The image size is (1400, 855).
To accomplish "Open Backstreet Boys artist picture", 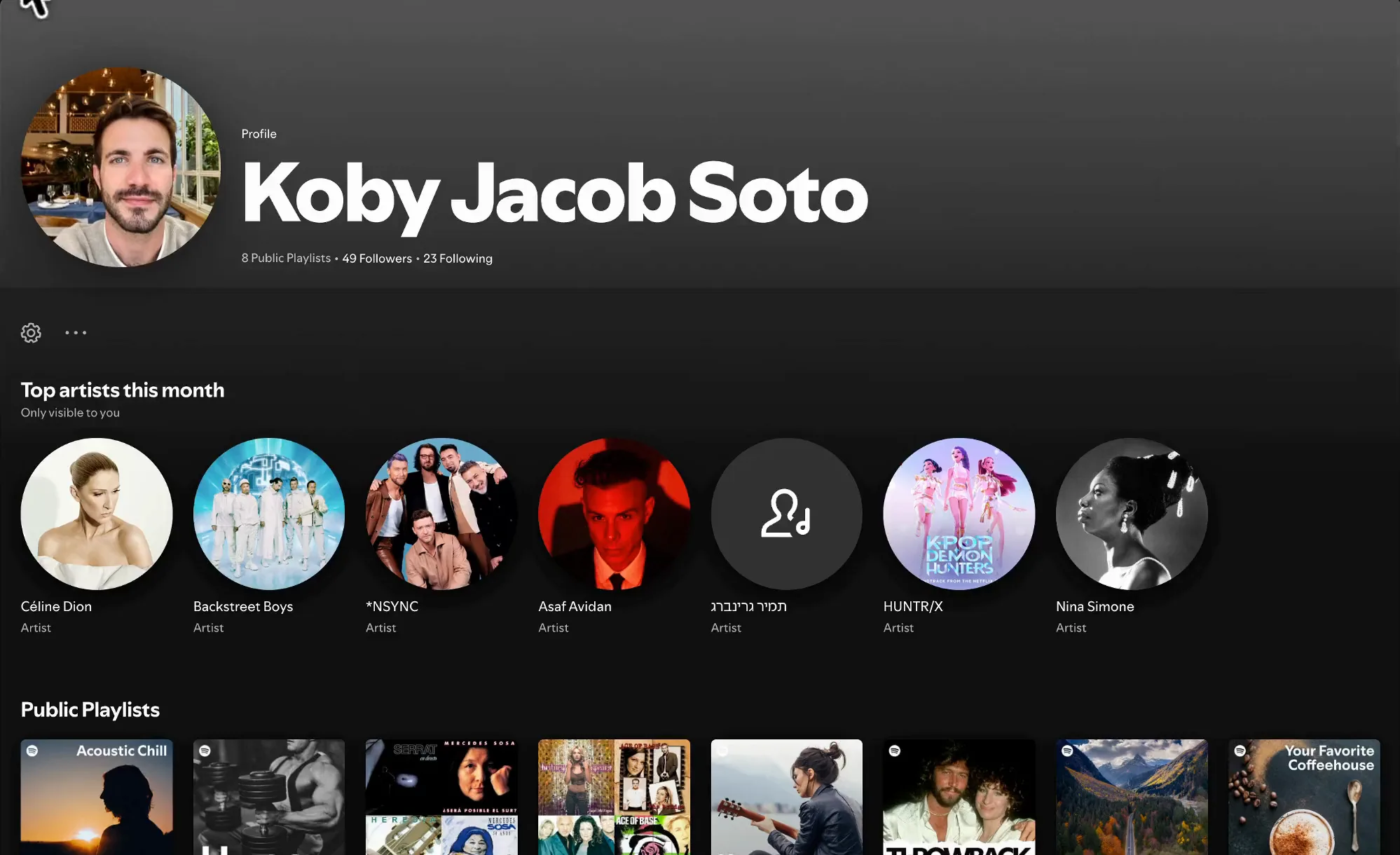I will [269, 514].
